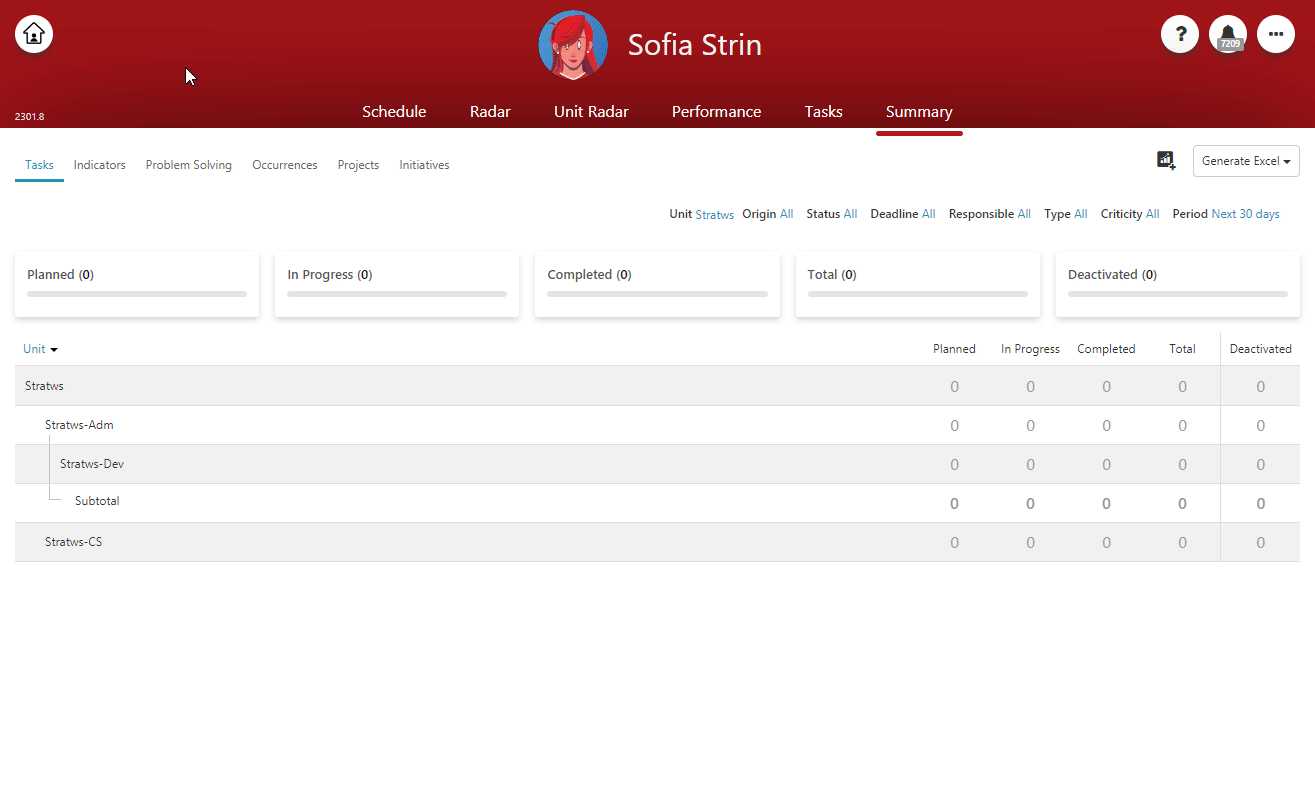Switch to the Schedule tab
The image size is (1315, 801).
(x=394, y=112)
